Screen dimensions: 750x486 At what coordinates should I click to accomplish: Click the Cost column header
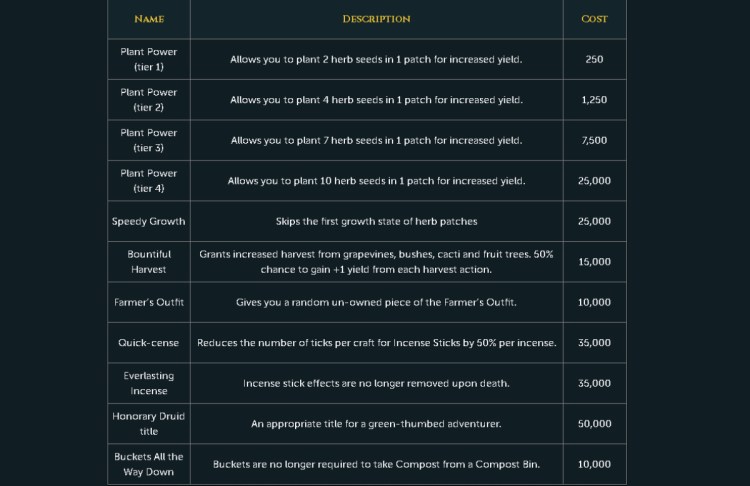[x=594, y=19]
